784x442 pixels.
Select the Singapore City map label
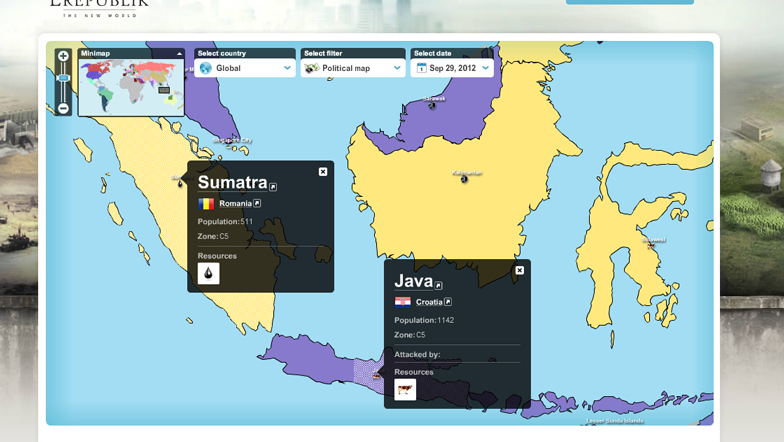coord(232,140)
